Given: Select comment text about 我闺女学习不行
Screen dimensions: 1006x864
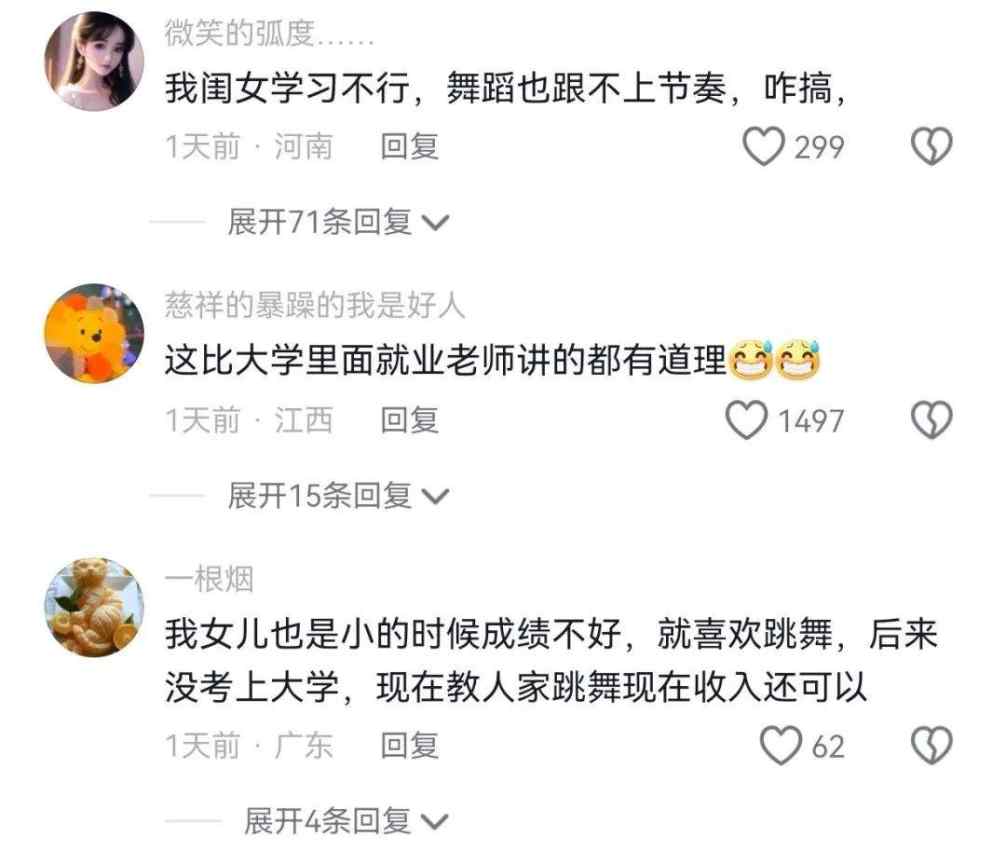Looking at the screenshot, I should click(506, 88).
